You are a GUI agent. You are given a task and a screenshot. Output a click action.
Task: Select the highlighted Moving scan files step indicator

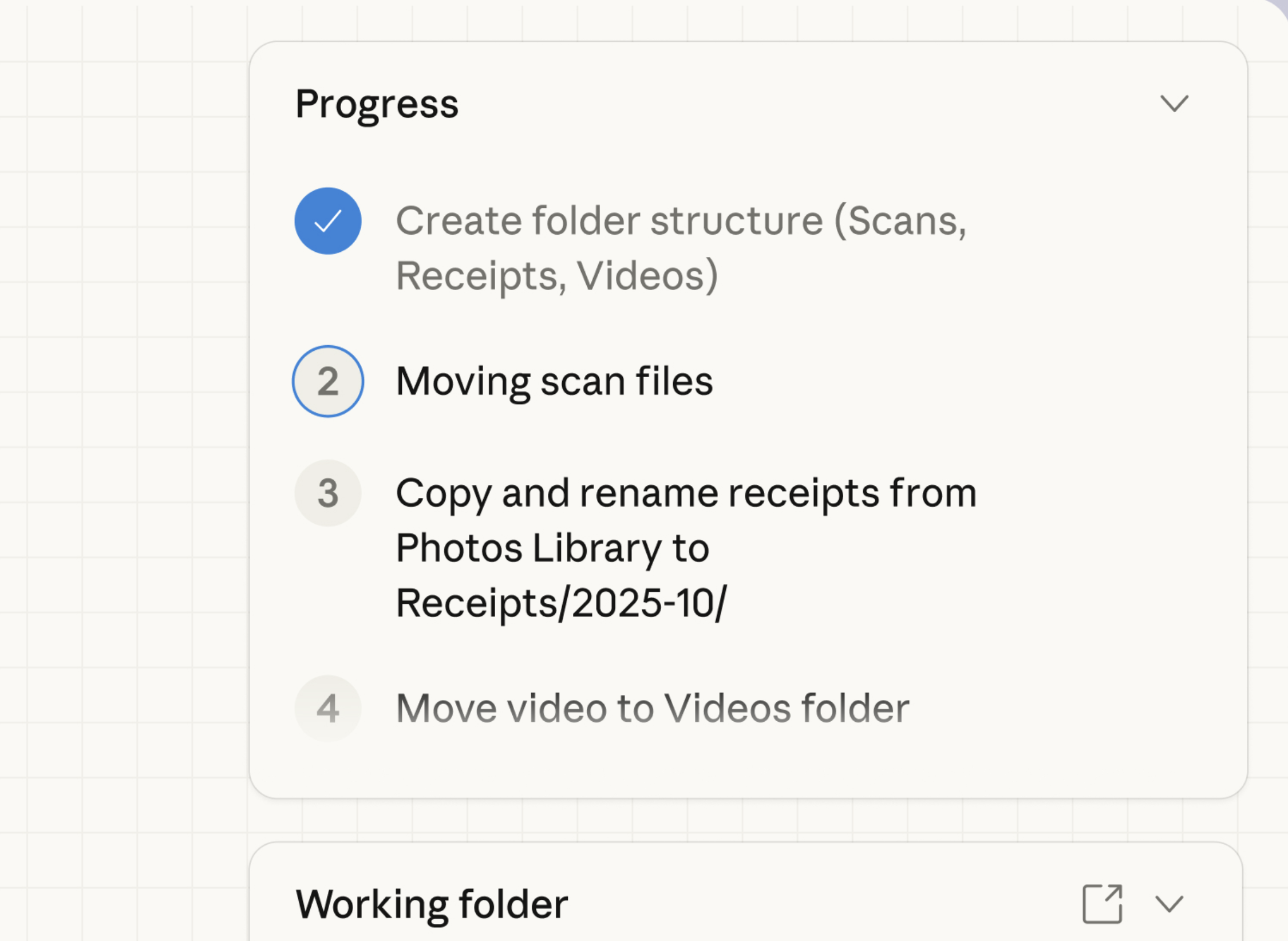(327, 381)
